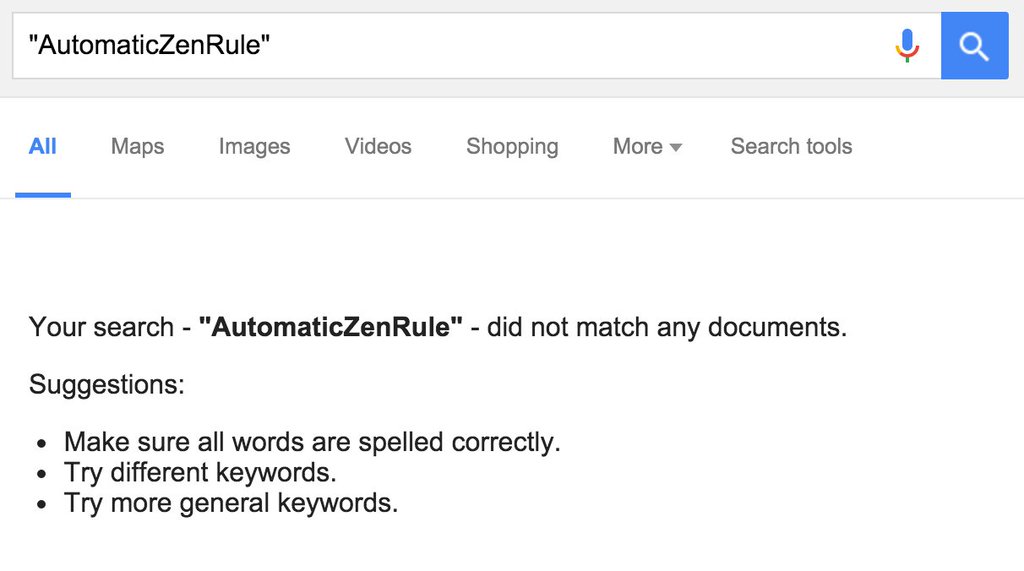The image size is (1024, 571).
Task: Select the All results tab
Action: coord(42,146)
